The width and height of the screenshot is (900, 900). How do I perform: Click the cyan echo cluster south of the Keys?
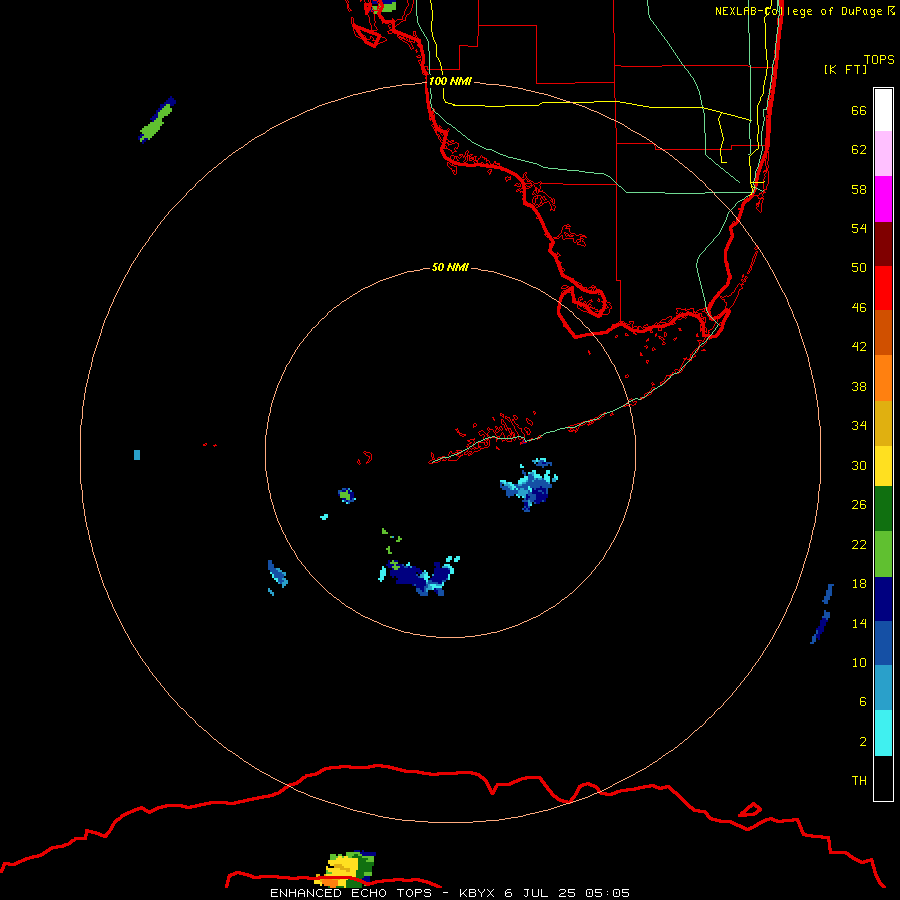pos(529,484)
